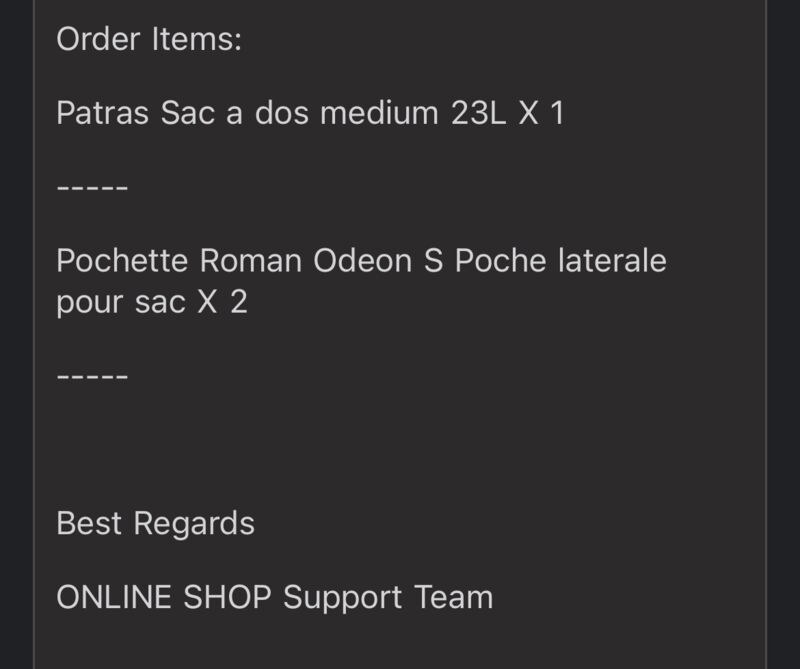The width and height of the screenshot is (800, 669).
Task: Click "pour sac" on the wrapped line
Action: click(120, 302)
